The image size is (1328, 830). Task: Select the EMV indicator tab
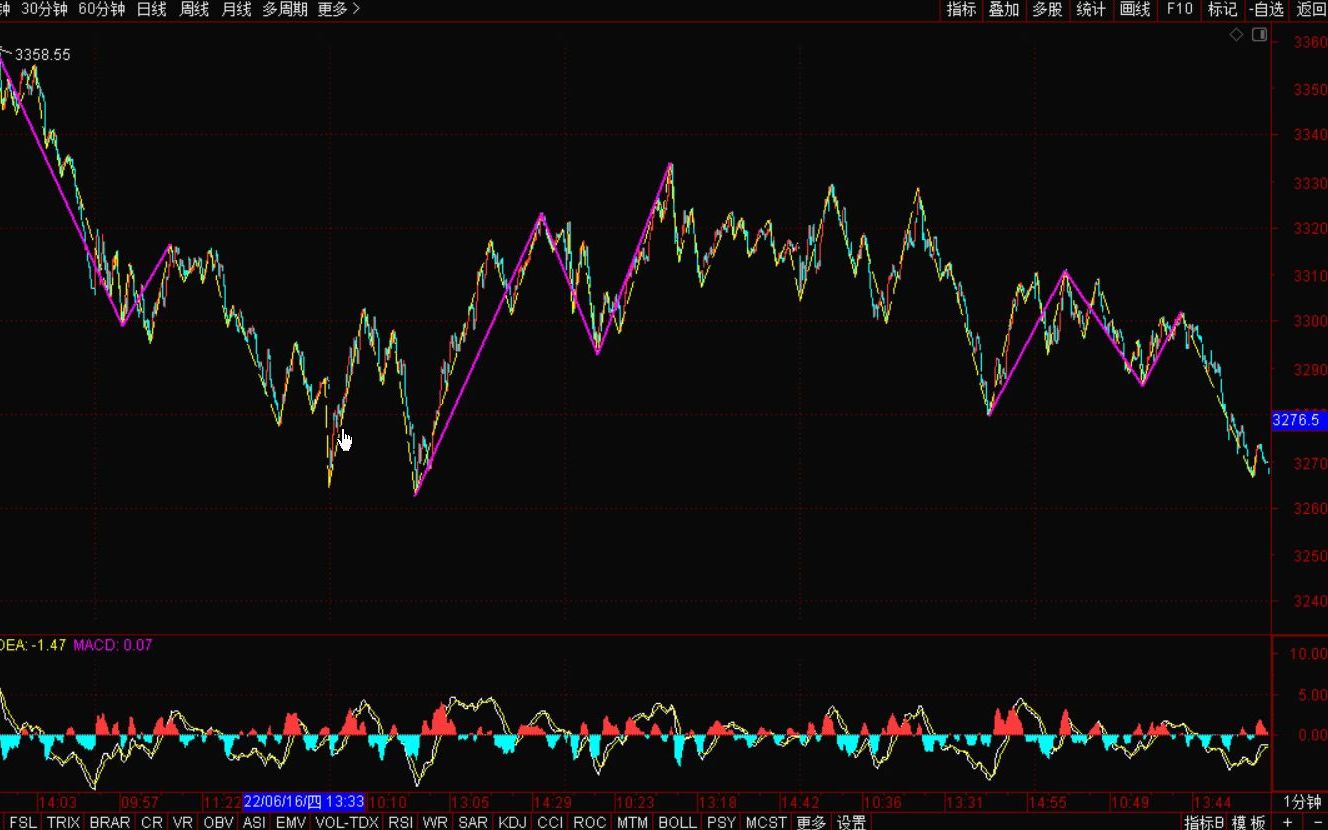pos(290,822)
